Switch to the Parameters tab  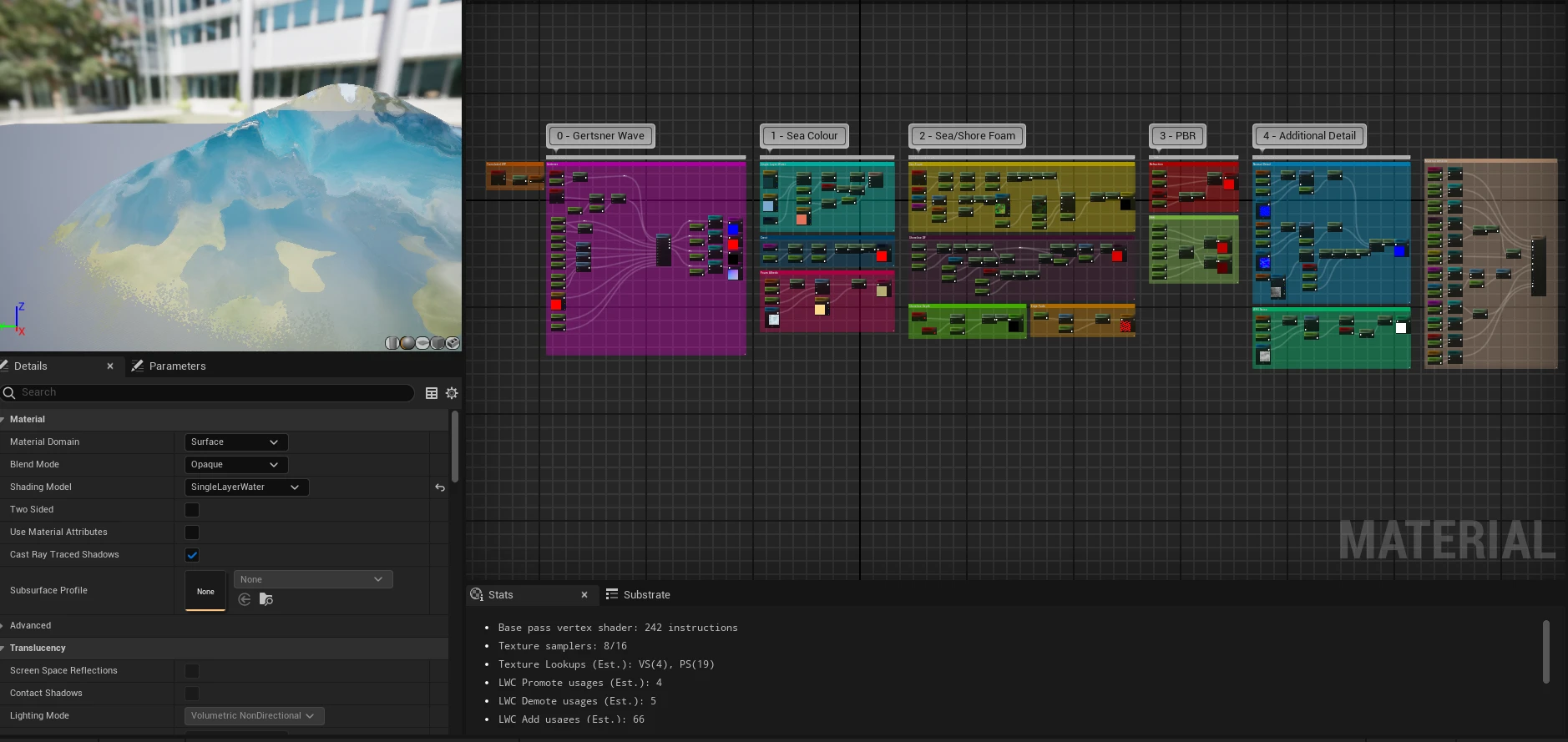point(169,366)
